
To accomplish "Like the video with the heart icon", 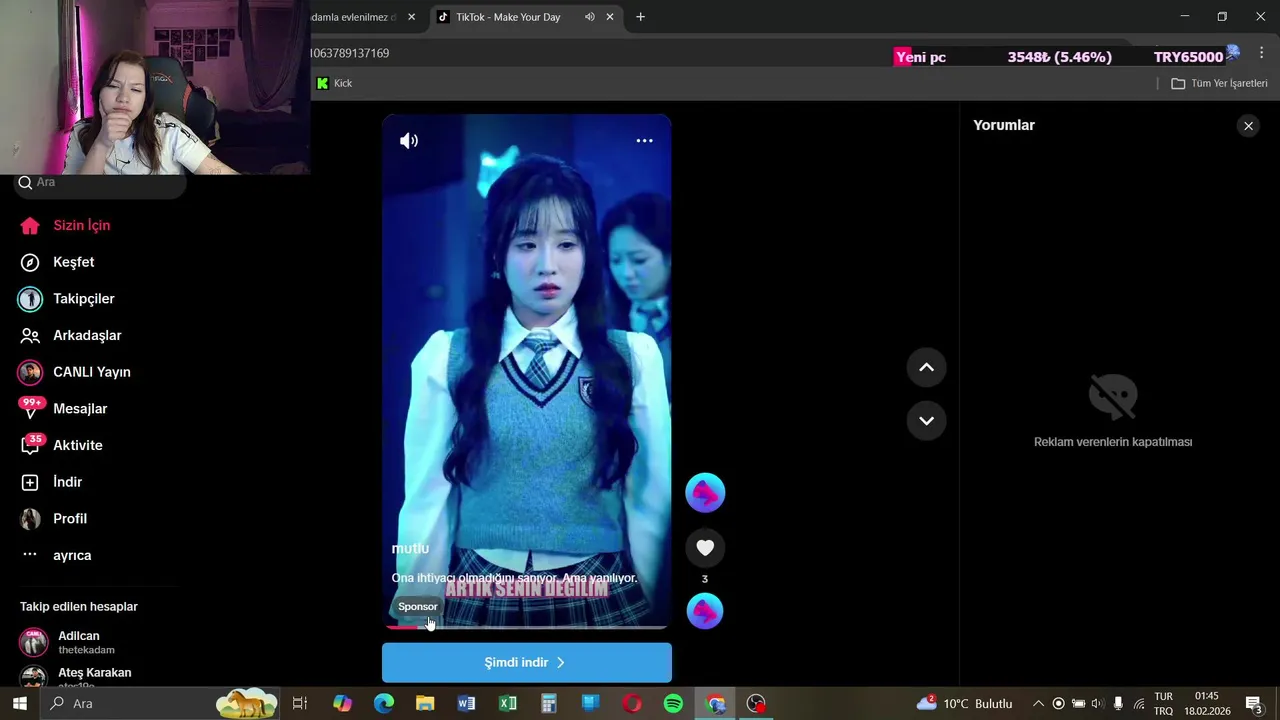I will click(705, 547).
